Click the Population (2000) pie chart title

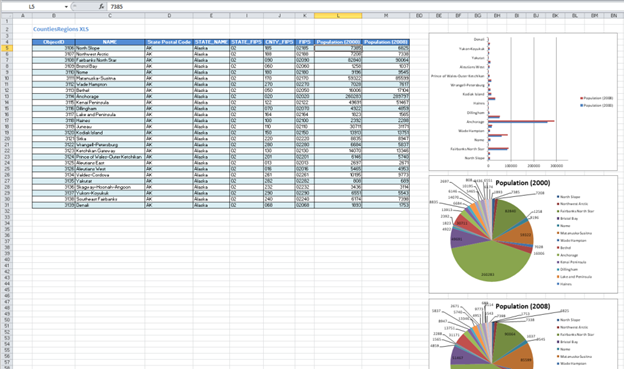(523, 183)
